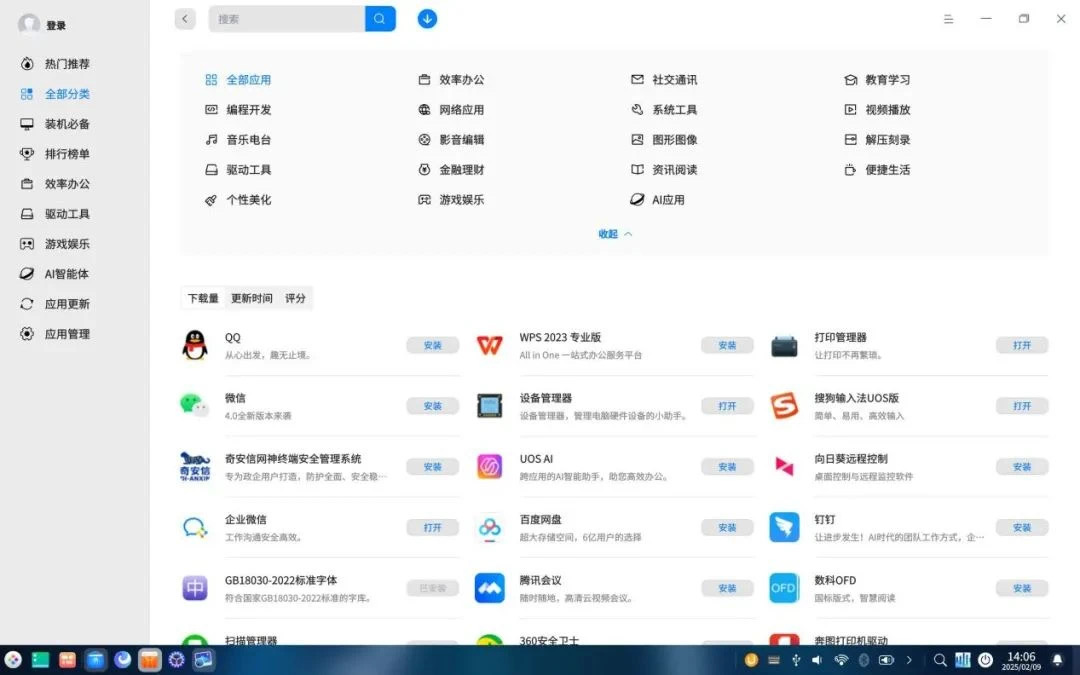Screen dimensions: 1080x675
Task: Click the 腾讯会议 app icon
Action: click(490, 588)
